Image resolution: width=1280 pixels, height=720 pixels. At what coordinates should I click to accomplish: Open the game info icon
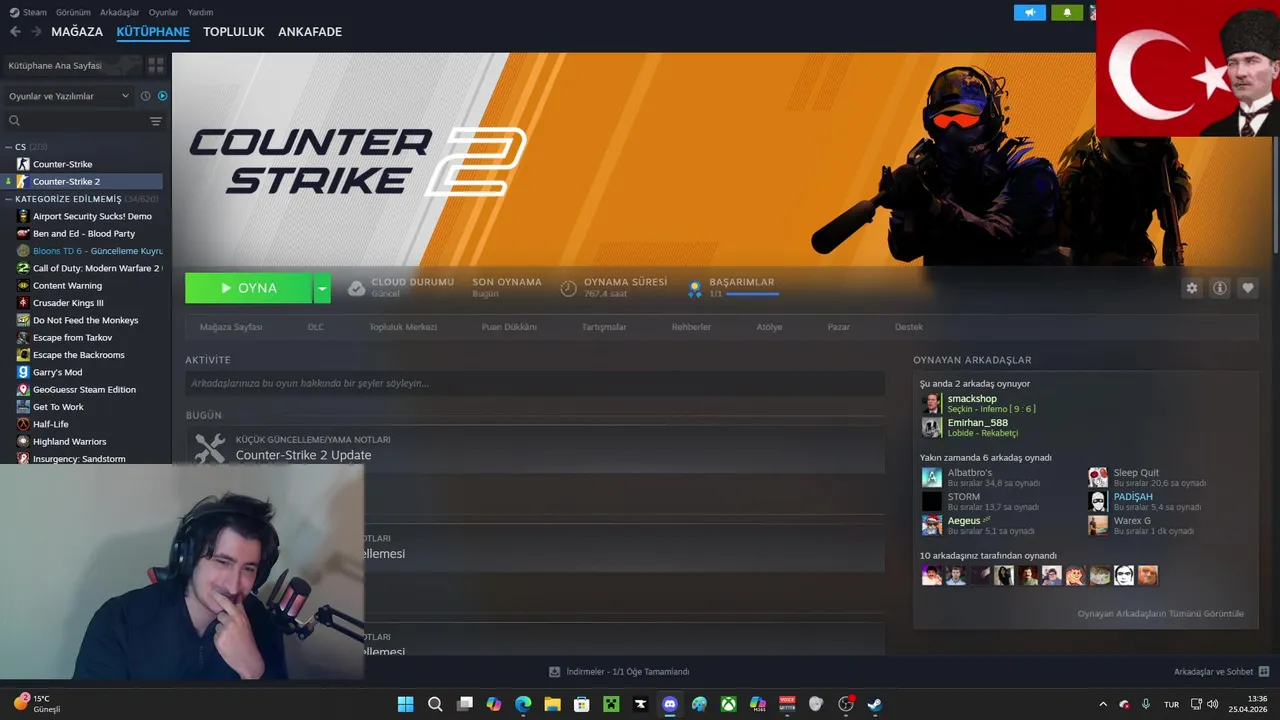(1220, 288)
